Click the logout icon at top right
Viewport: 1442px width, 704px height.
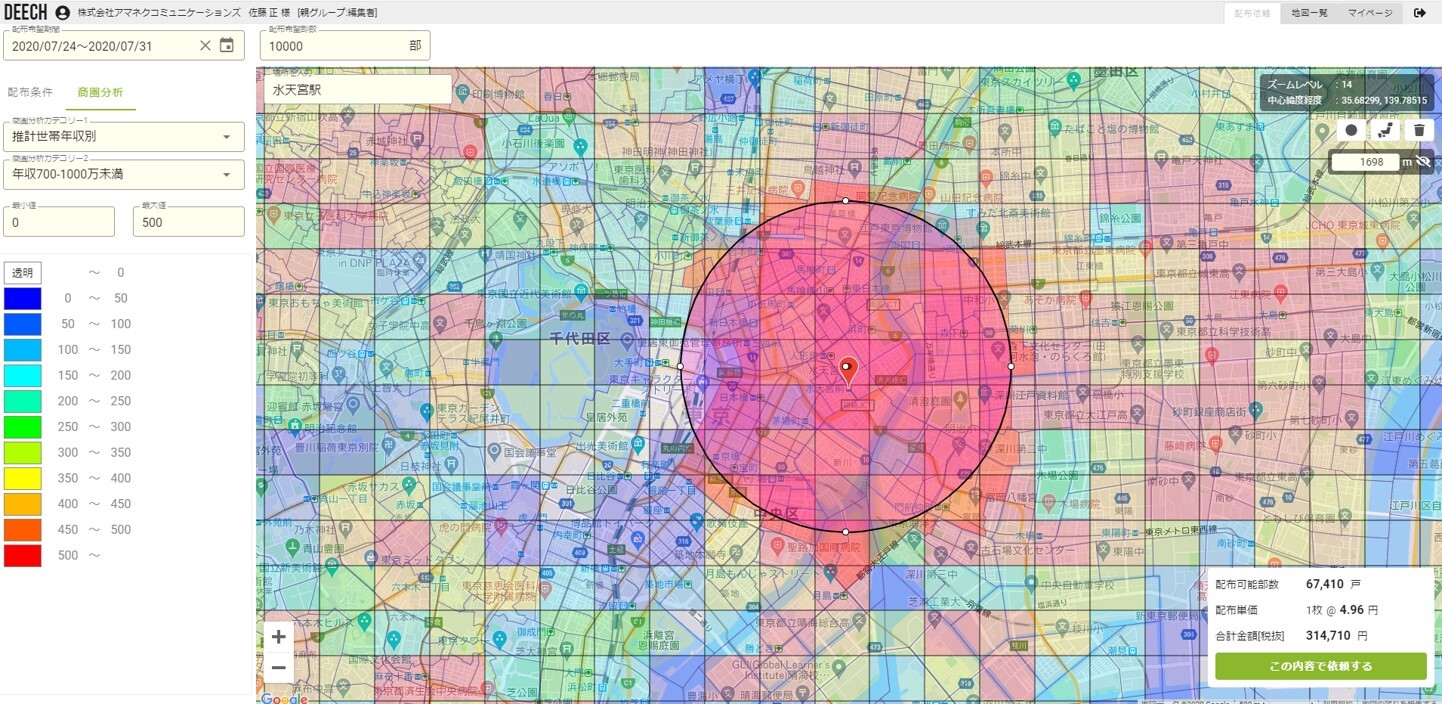click(1420, 13)
